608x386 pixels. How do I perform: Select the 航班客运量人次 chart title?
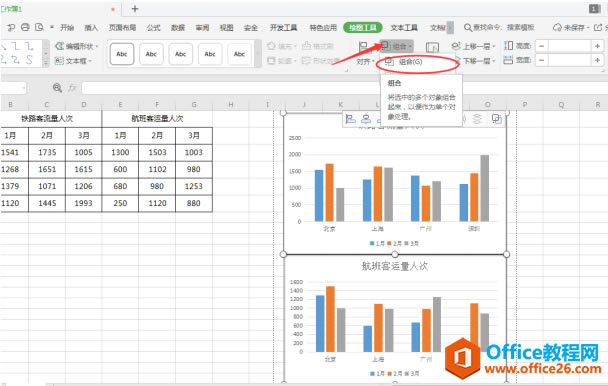pyautogui.click(x=395, y=266)
